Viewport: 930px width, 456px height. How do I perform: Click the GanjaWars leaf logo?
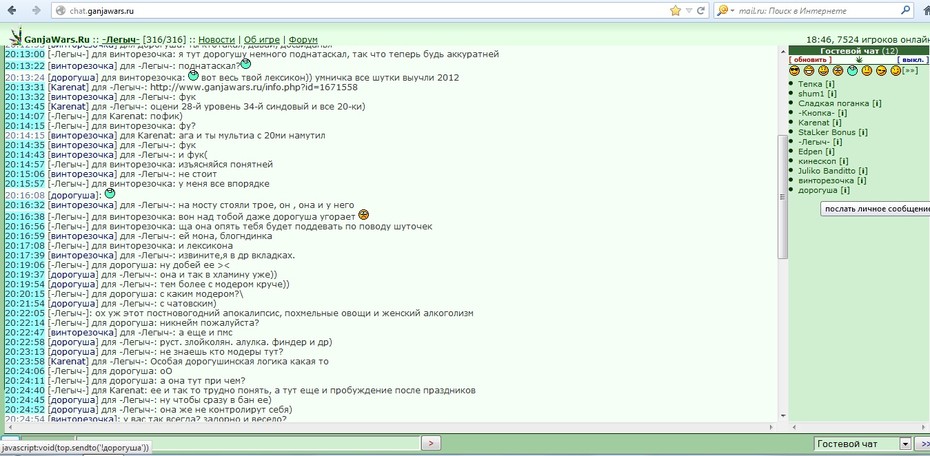click(x=17, y=36)
